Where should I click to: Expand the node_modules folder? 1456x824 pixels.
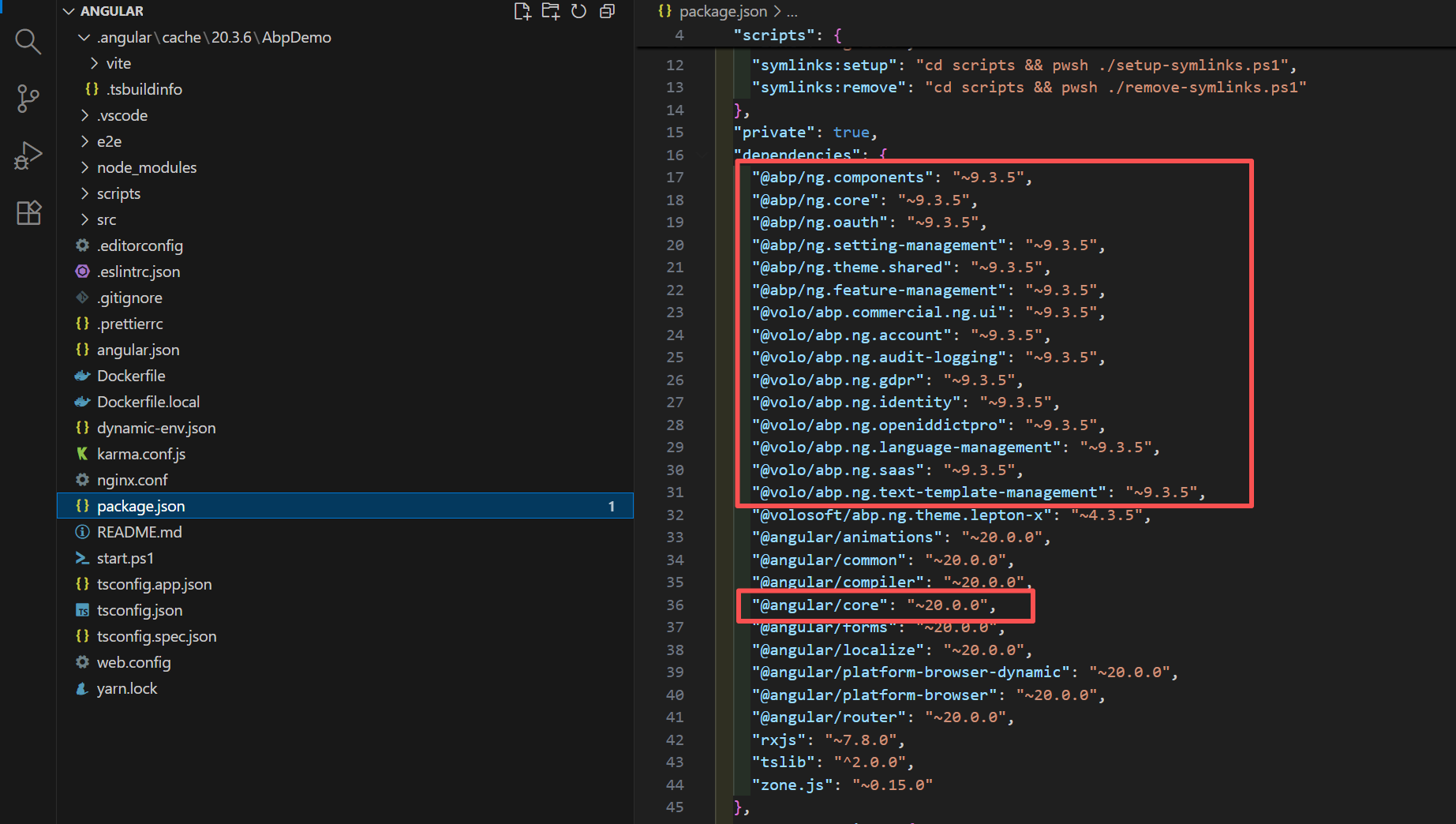(146, 167)
